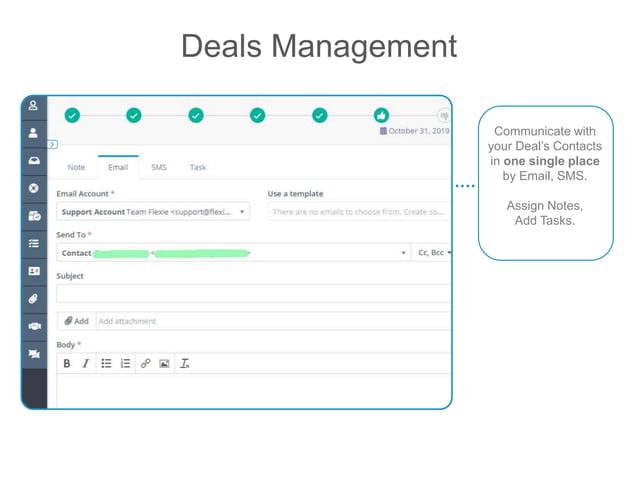Open the Email Account dropdown

tap(153, 212)
